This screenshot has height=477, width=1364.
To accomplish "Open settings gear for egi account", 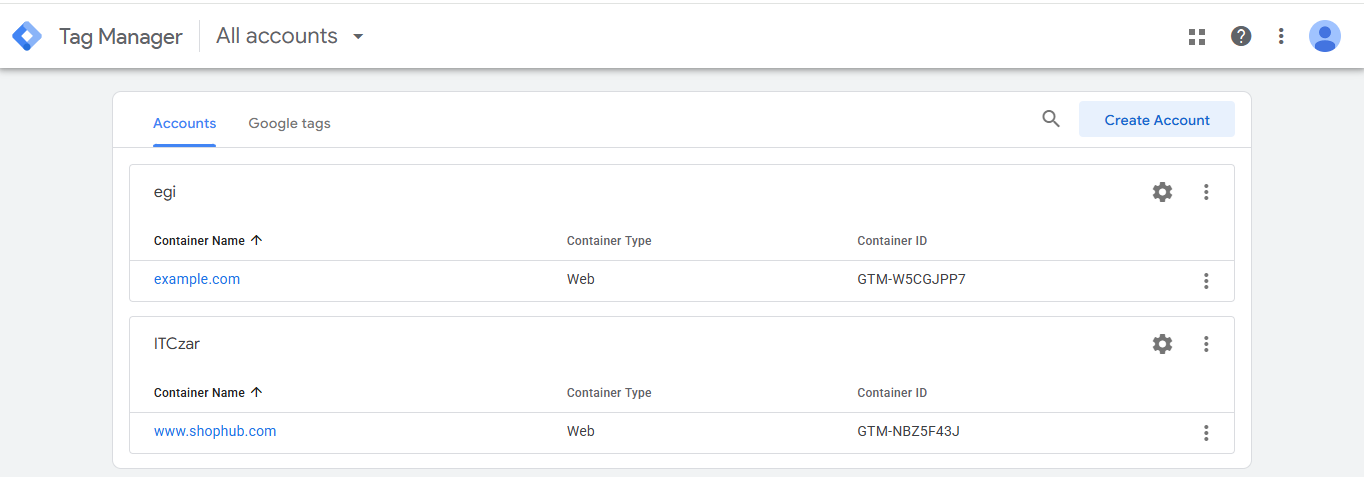I will 1162,192.
